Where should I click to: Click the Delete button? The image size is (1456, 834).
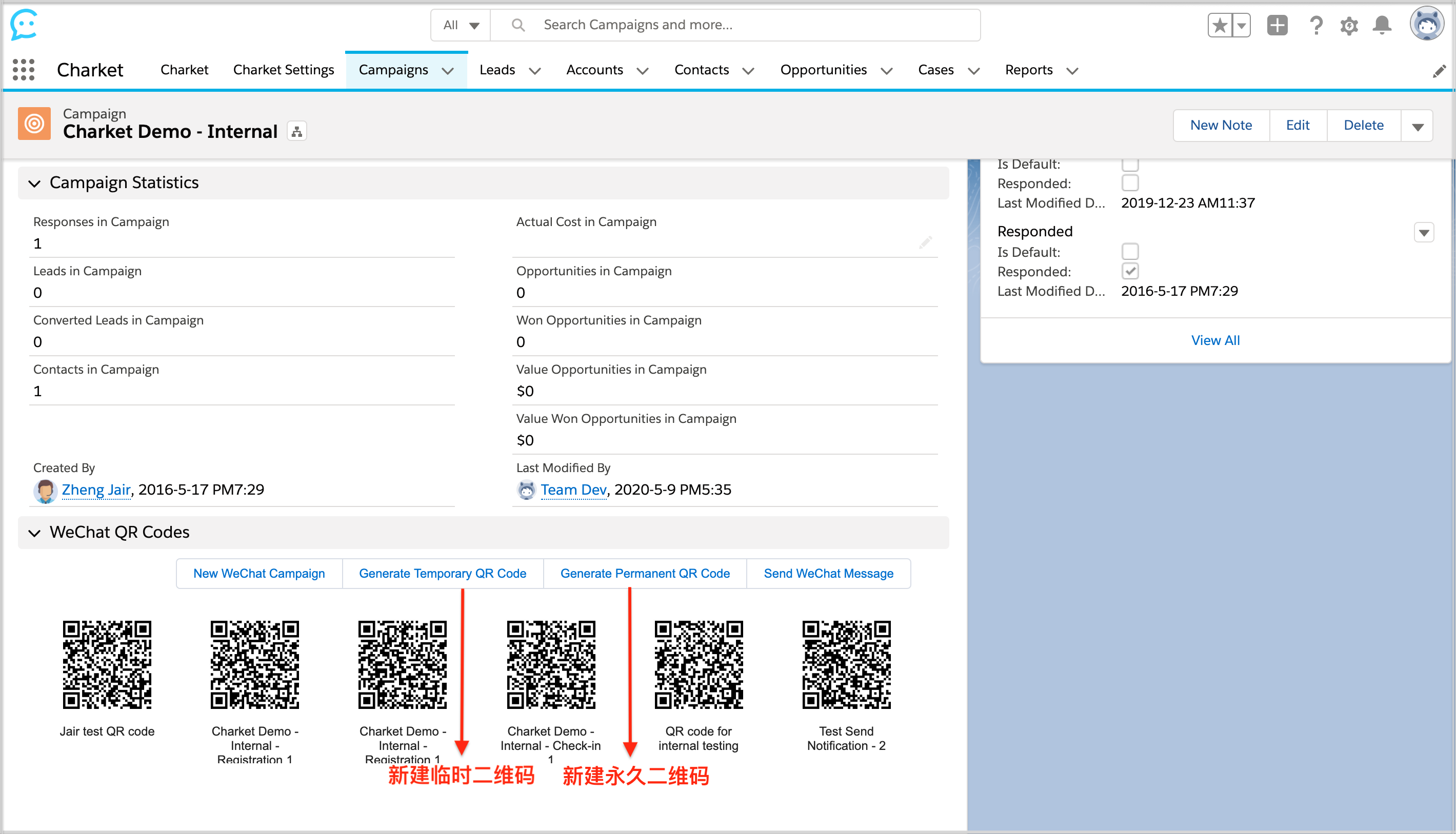(x=1364, y=126)
